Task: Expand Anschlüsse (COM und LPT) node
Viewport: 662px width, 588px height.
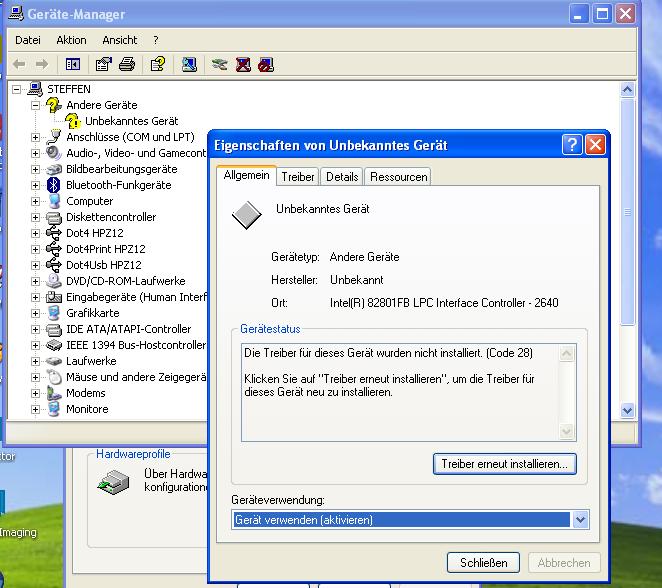Action: point(35,137)
